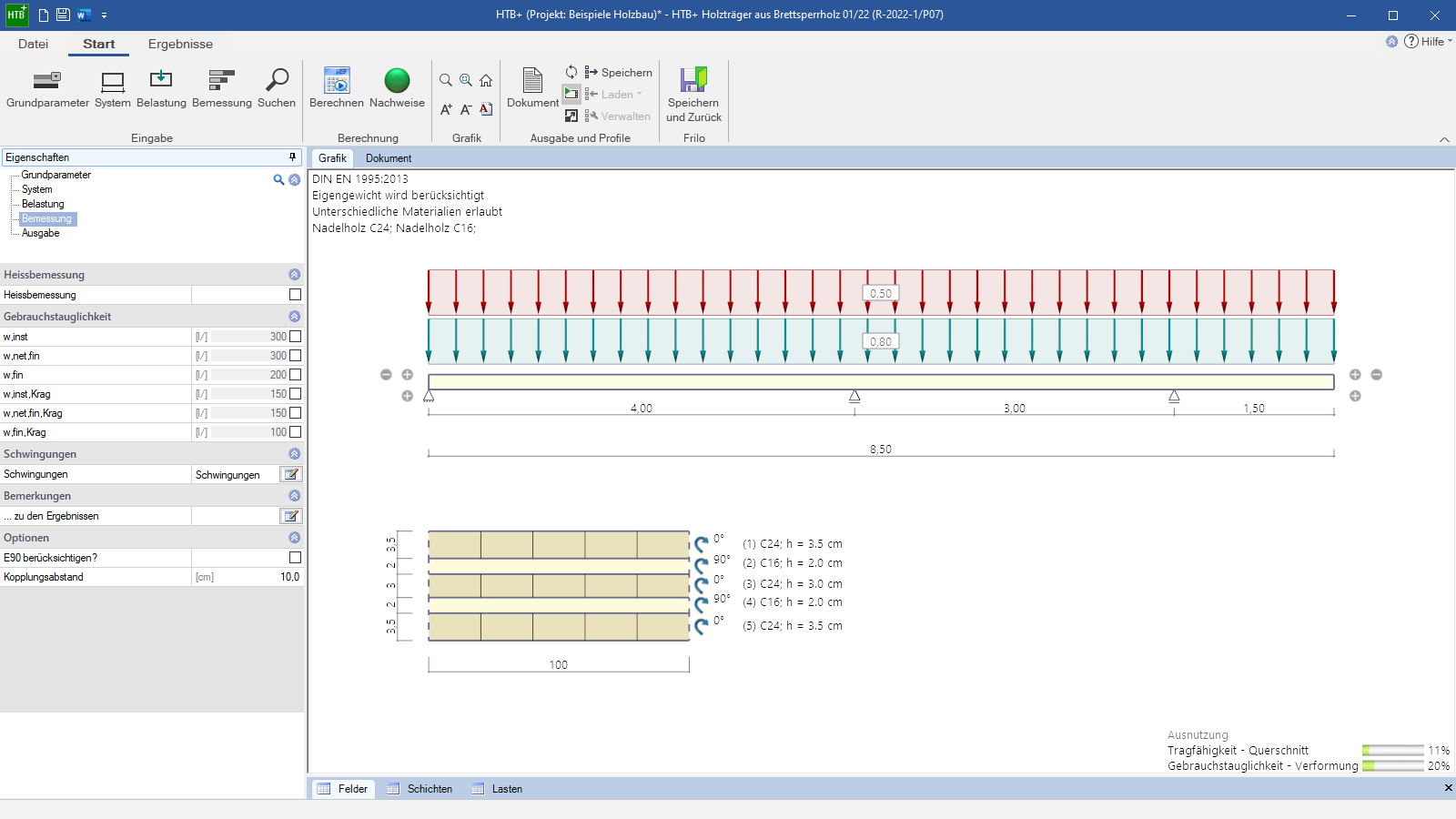Select Belastung in the property tree

43,204
